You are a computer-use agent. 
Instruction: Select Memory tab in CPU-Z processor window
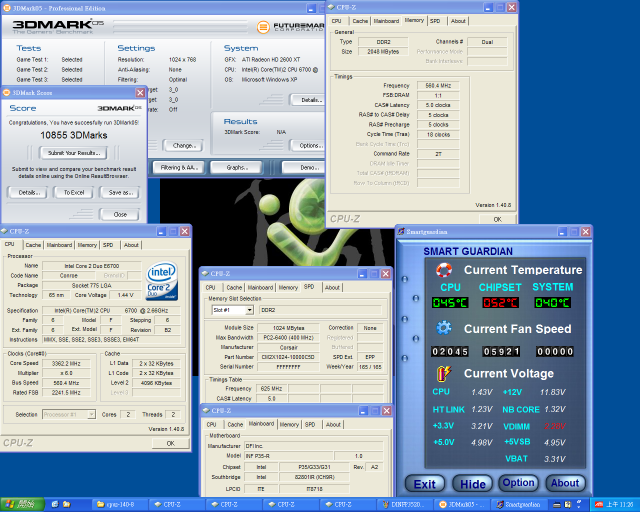(x=87, y=245)
